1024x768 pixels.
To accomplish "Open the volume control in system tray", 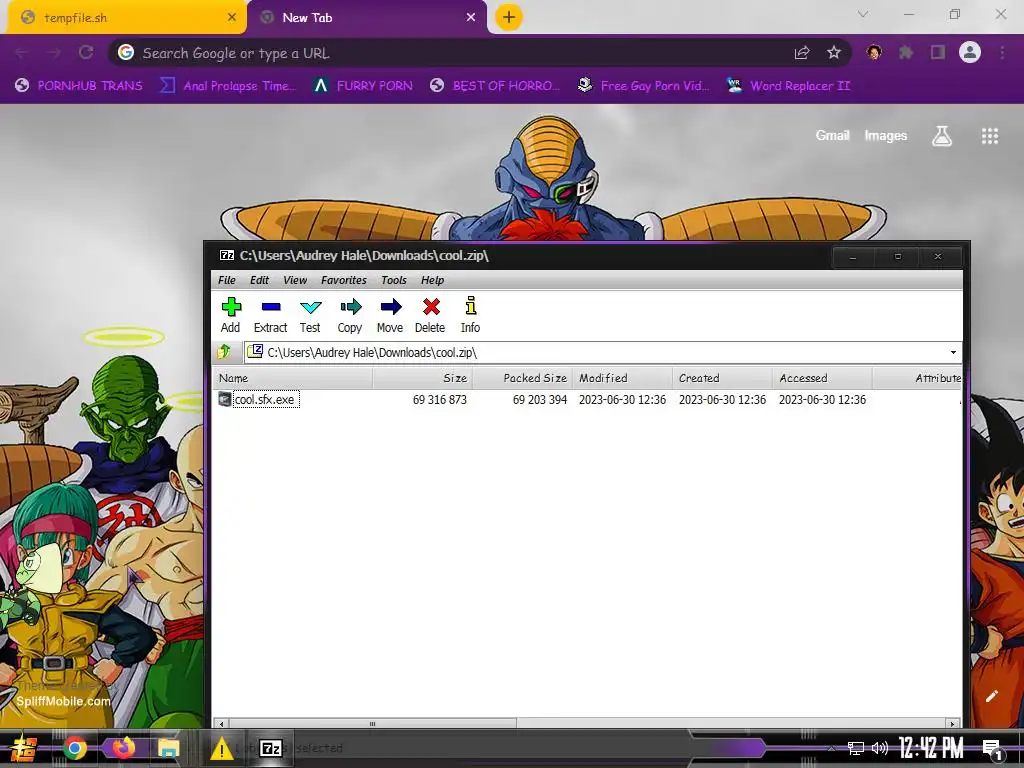I will 880,748.
